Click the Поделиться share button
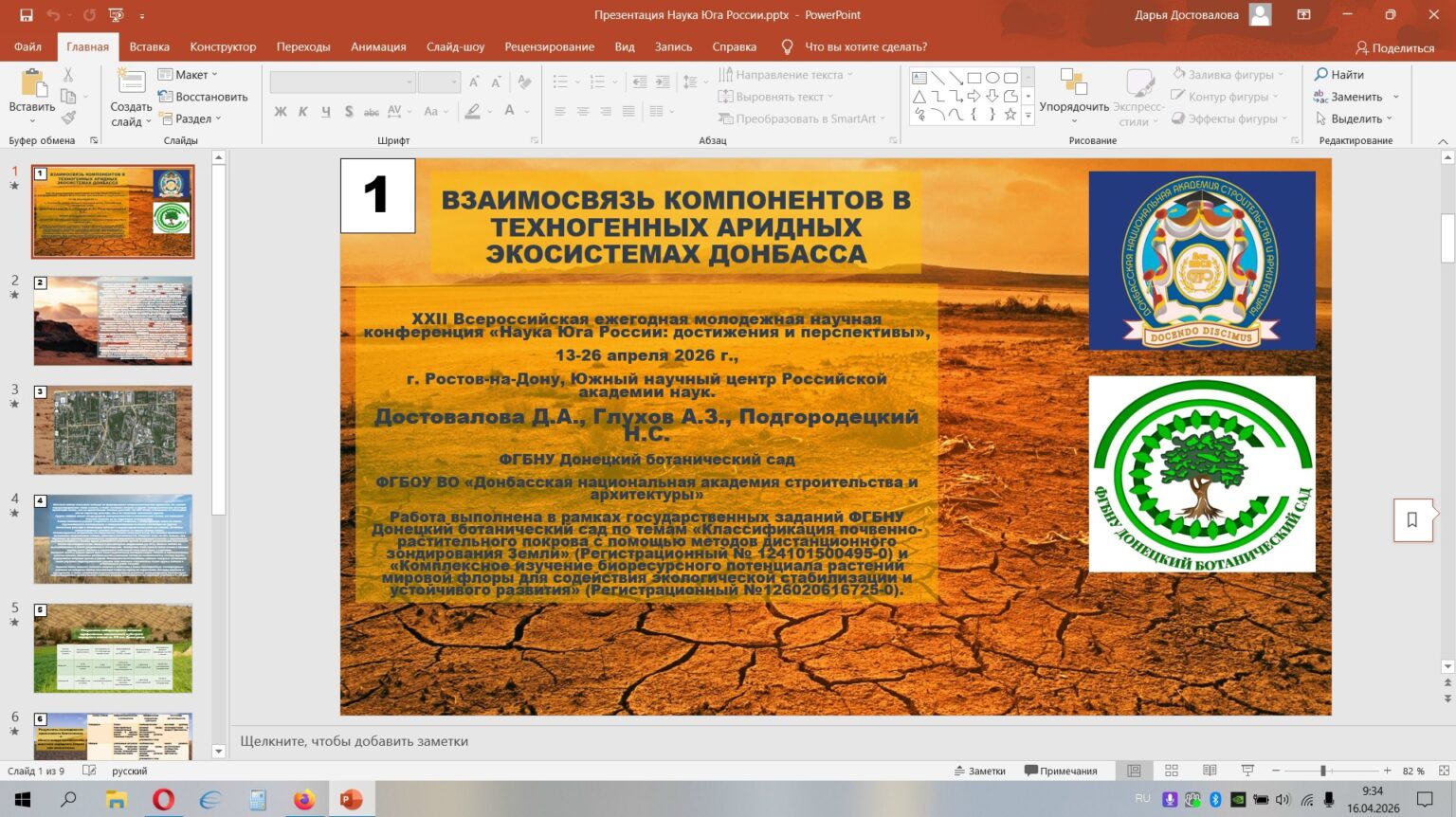The image size is (1456, 817). pos(1394,47)
